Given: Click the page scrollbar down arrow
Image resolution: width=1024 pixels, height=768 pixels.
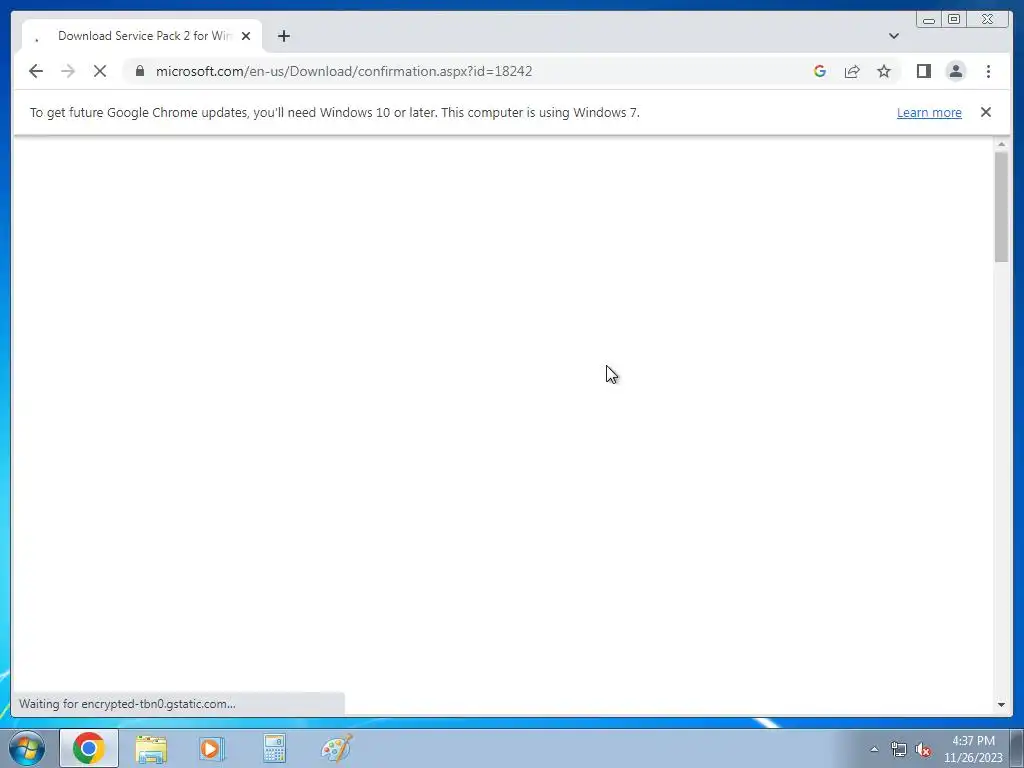Looking at the screenshot, I should coord(1001,704).
